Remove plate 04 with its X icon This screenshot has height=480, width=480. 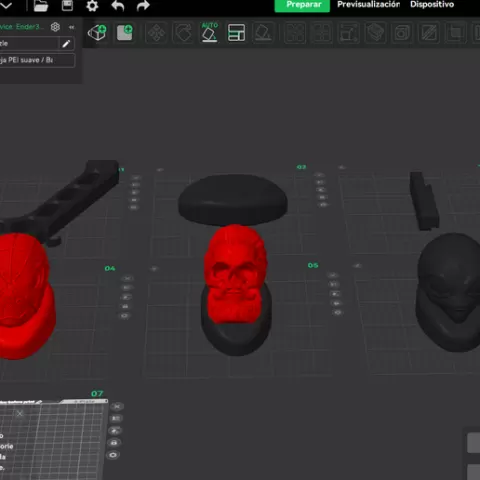click(x=128, y=278)
